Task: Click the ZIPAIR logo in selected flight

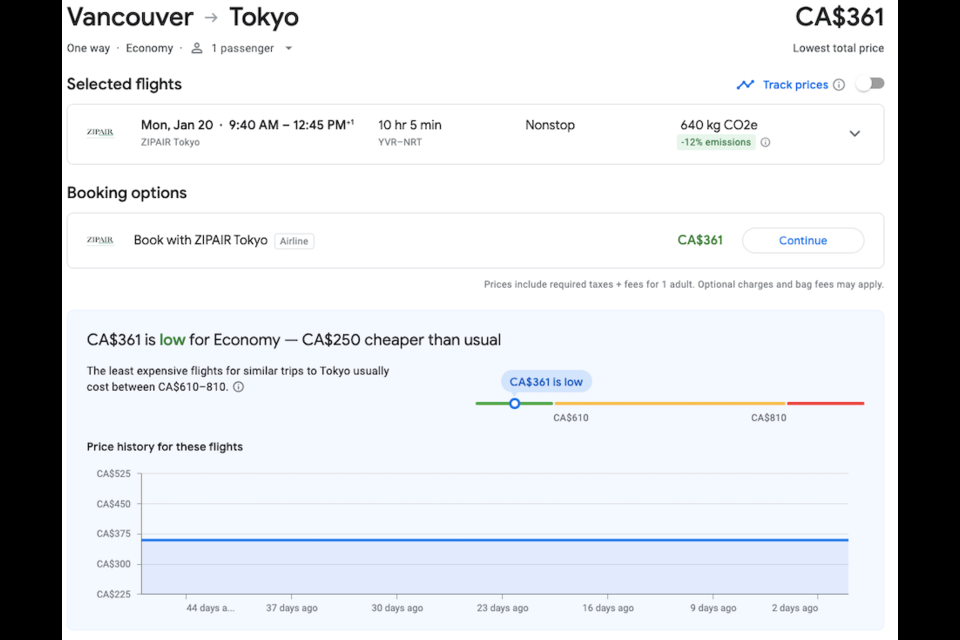Action: [100, 132]
